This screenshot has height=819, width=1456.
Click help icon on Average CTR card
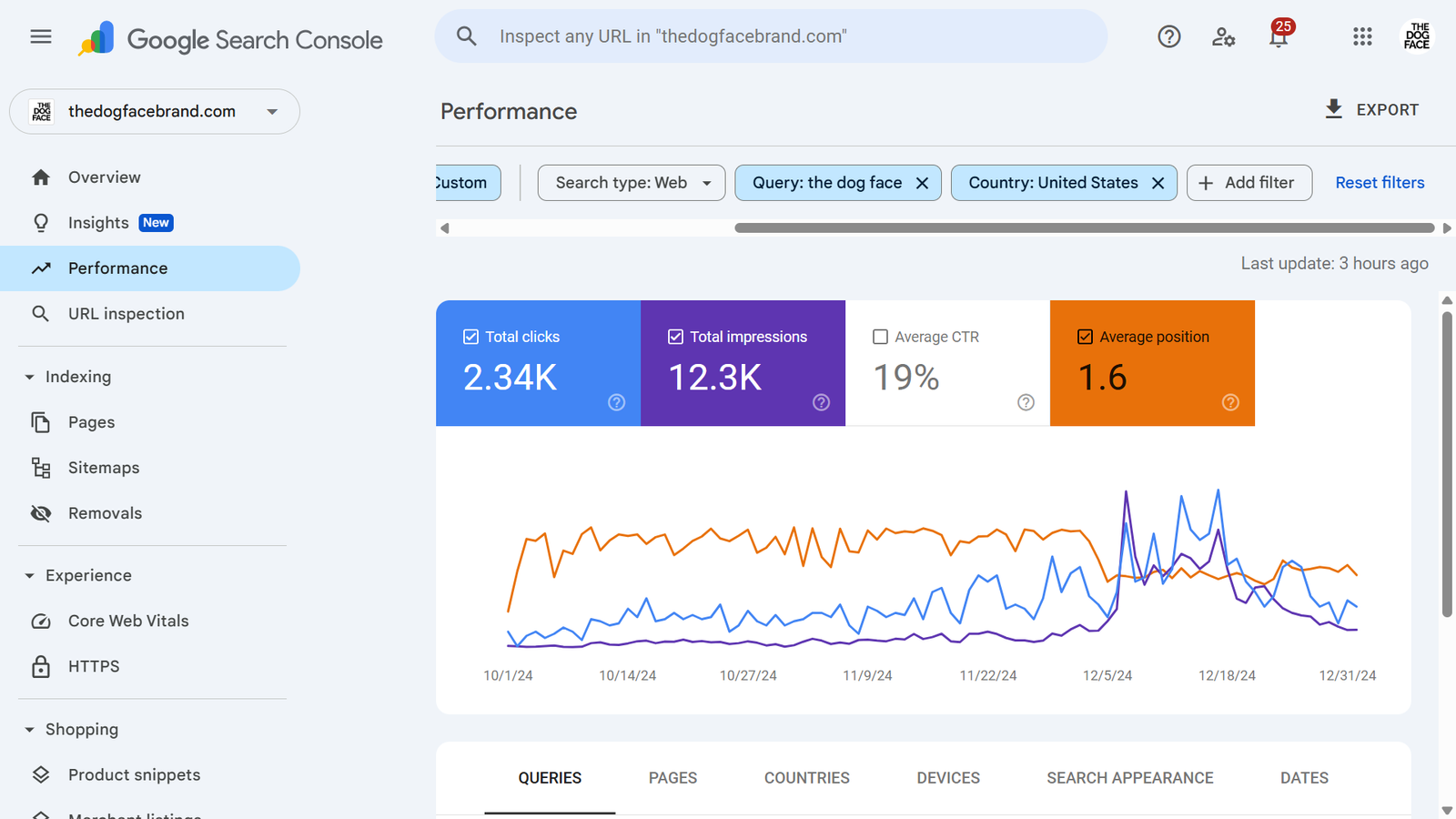[1026, 402]
